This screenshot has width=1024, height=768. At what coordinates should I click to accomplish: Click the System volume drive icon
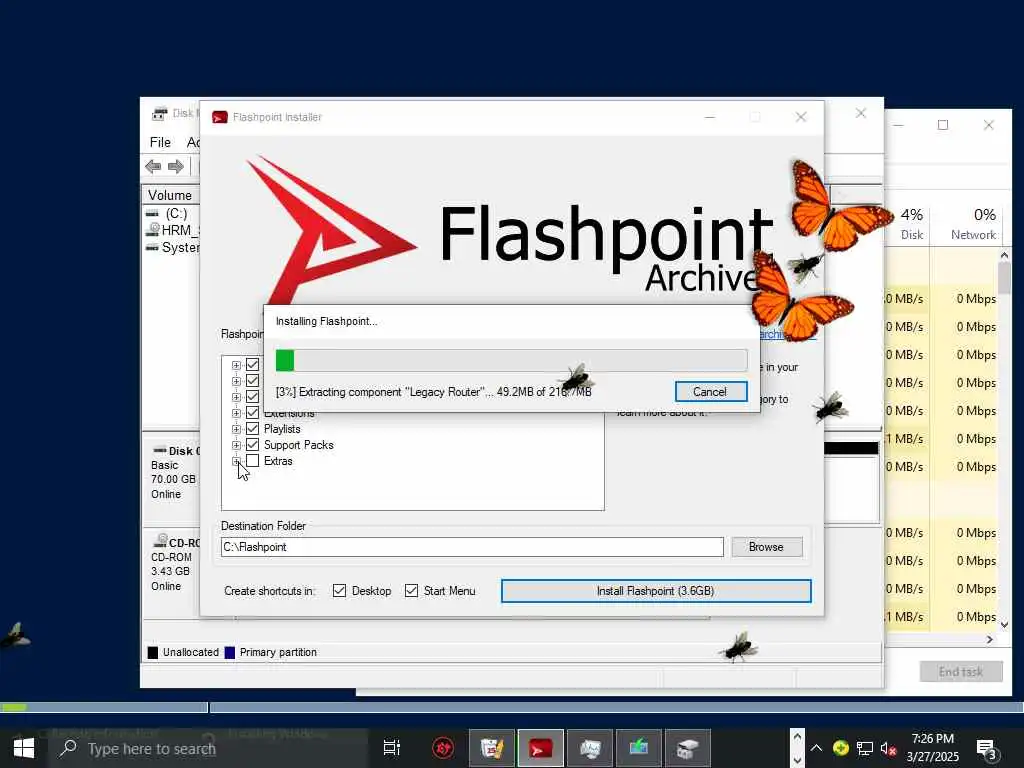pos(152,248)
